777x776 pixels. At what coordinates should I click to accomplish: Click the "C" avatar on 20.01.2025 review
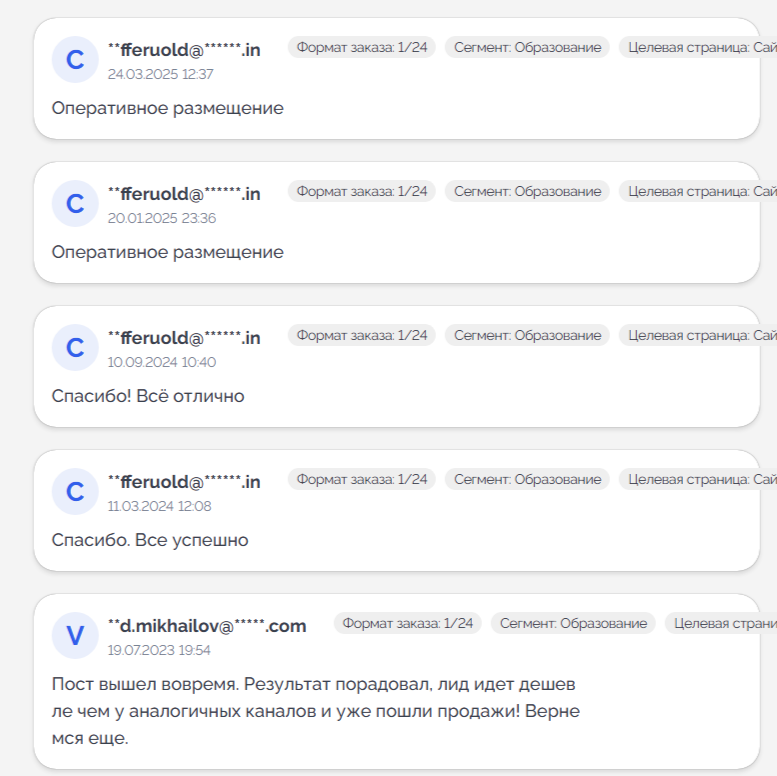(x=75, y=204)
